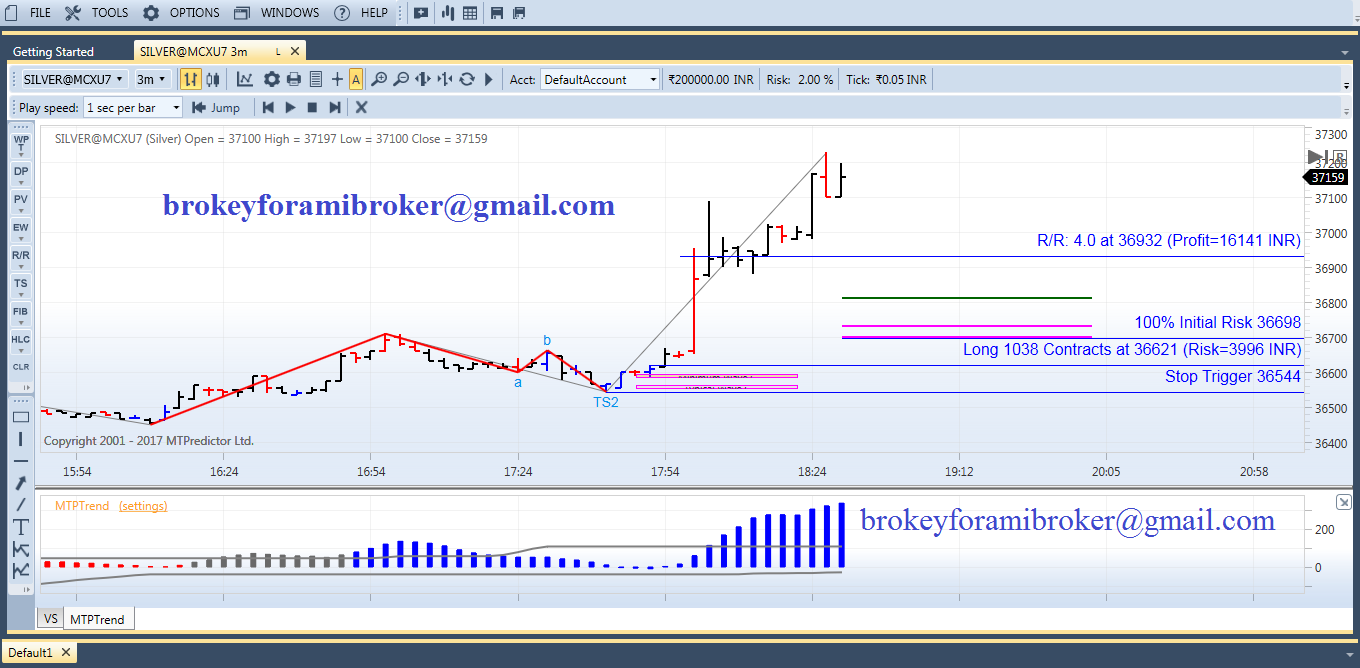Select the text drawing tool
1360x668 pixels.
[x=20, y=526]
